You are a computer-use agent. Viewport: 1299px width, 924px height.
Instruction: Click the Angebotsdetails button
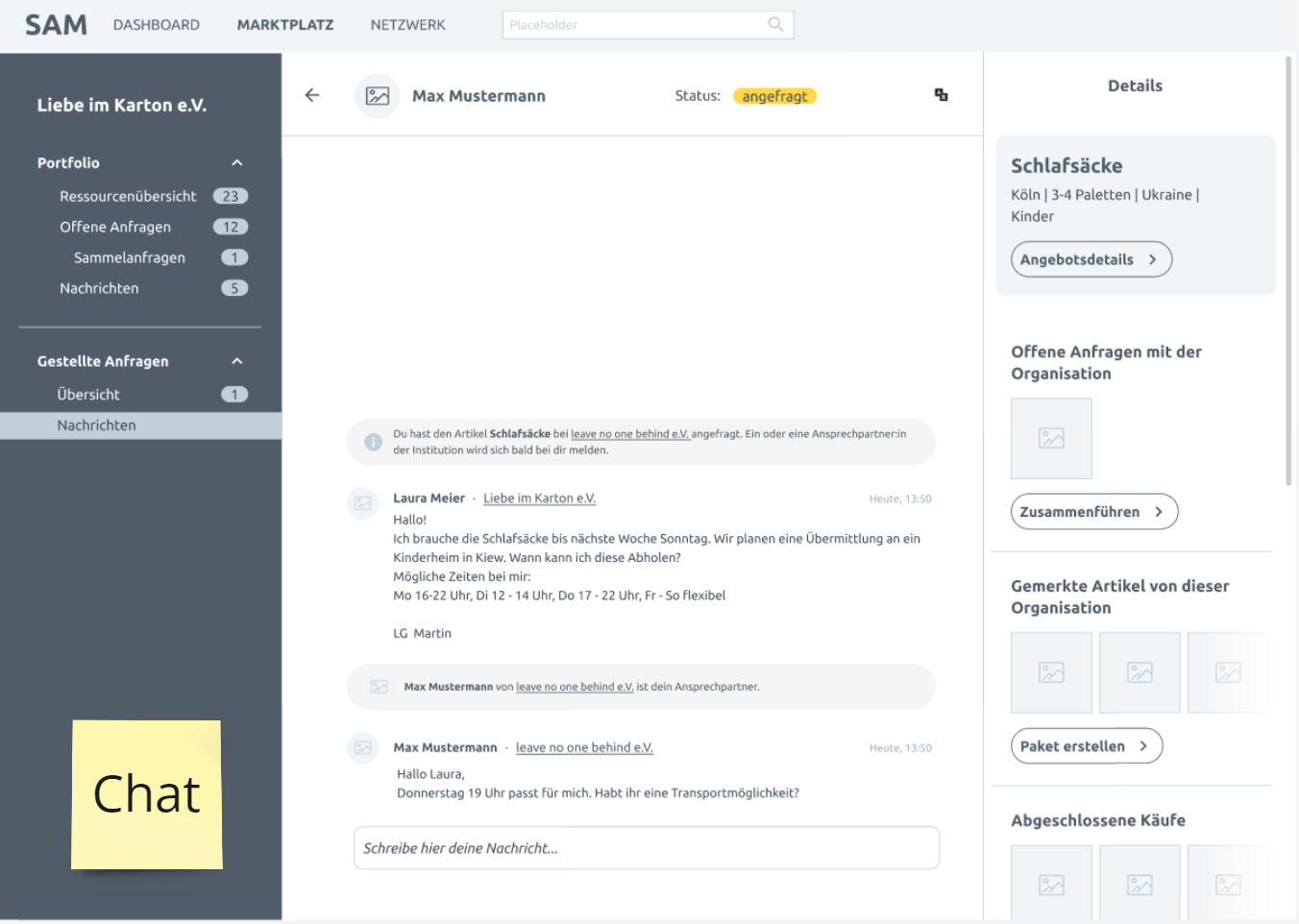point(1091,259)
